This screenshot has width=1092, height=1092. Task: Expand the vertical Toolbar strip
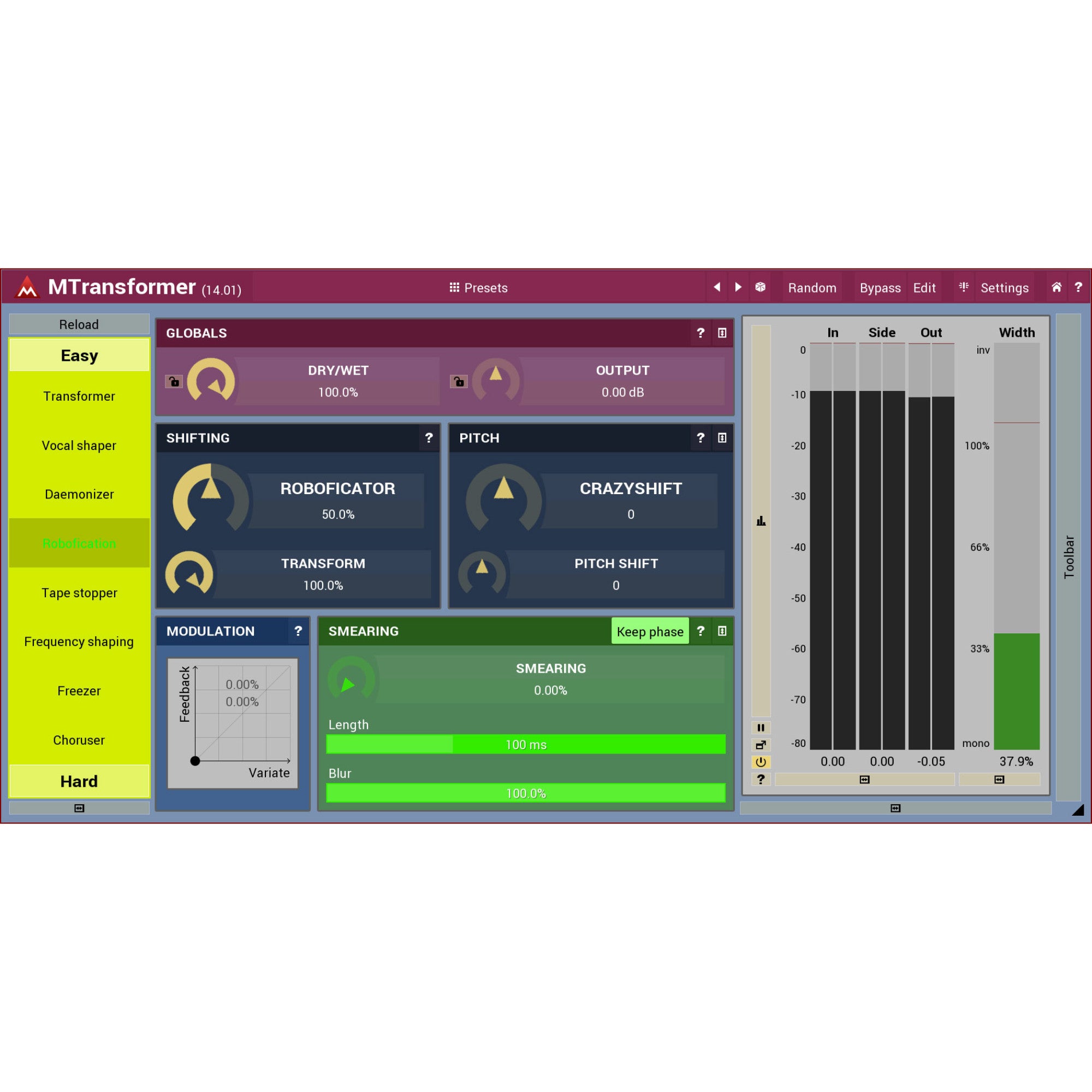(x=1069, y=557)
